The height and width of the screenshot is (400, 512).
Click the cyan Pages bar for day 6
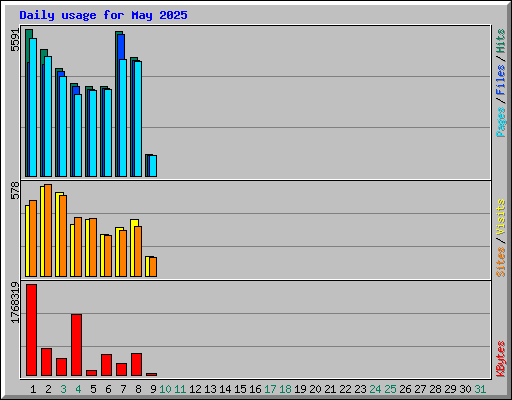pos(108,133)
